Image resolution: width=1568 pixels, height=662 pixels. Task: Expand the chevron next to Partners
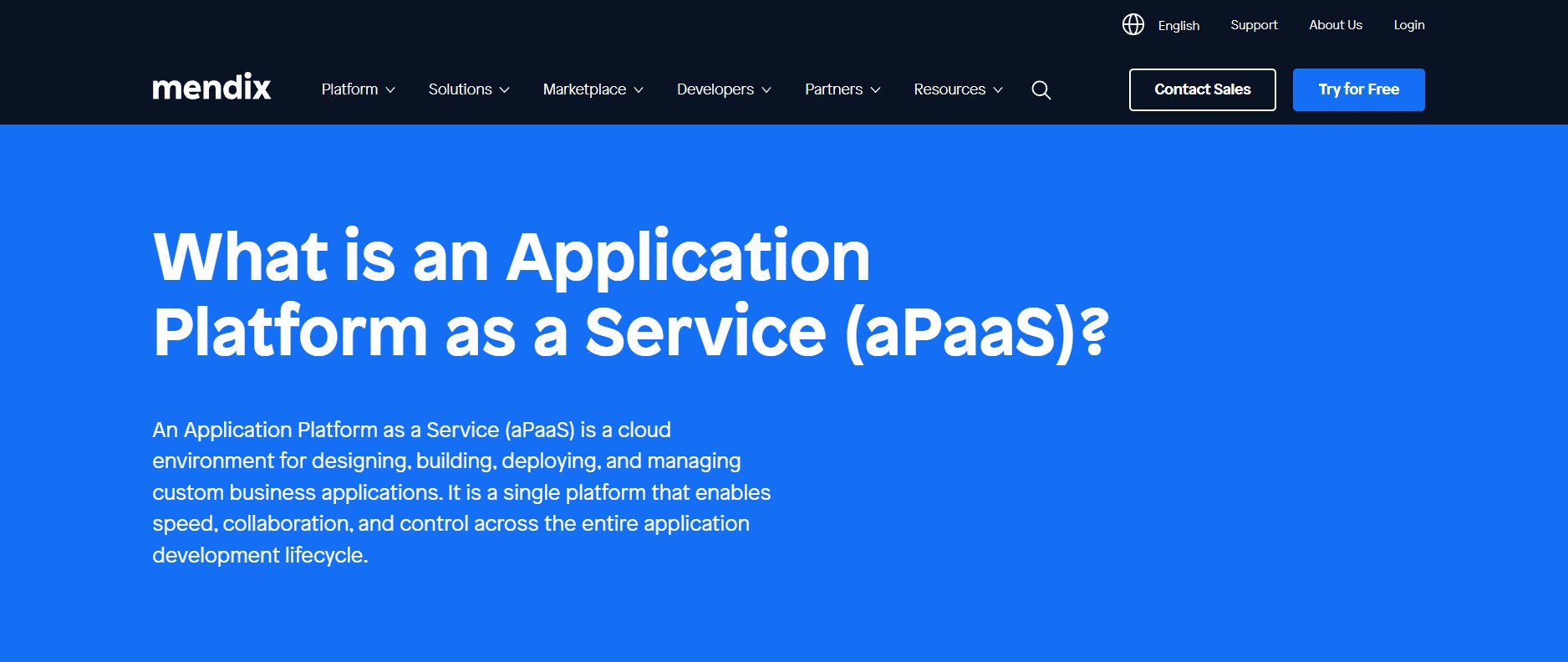[x=875, y=90]
